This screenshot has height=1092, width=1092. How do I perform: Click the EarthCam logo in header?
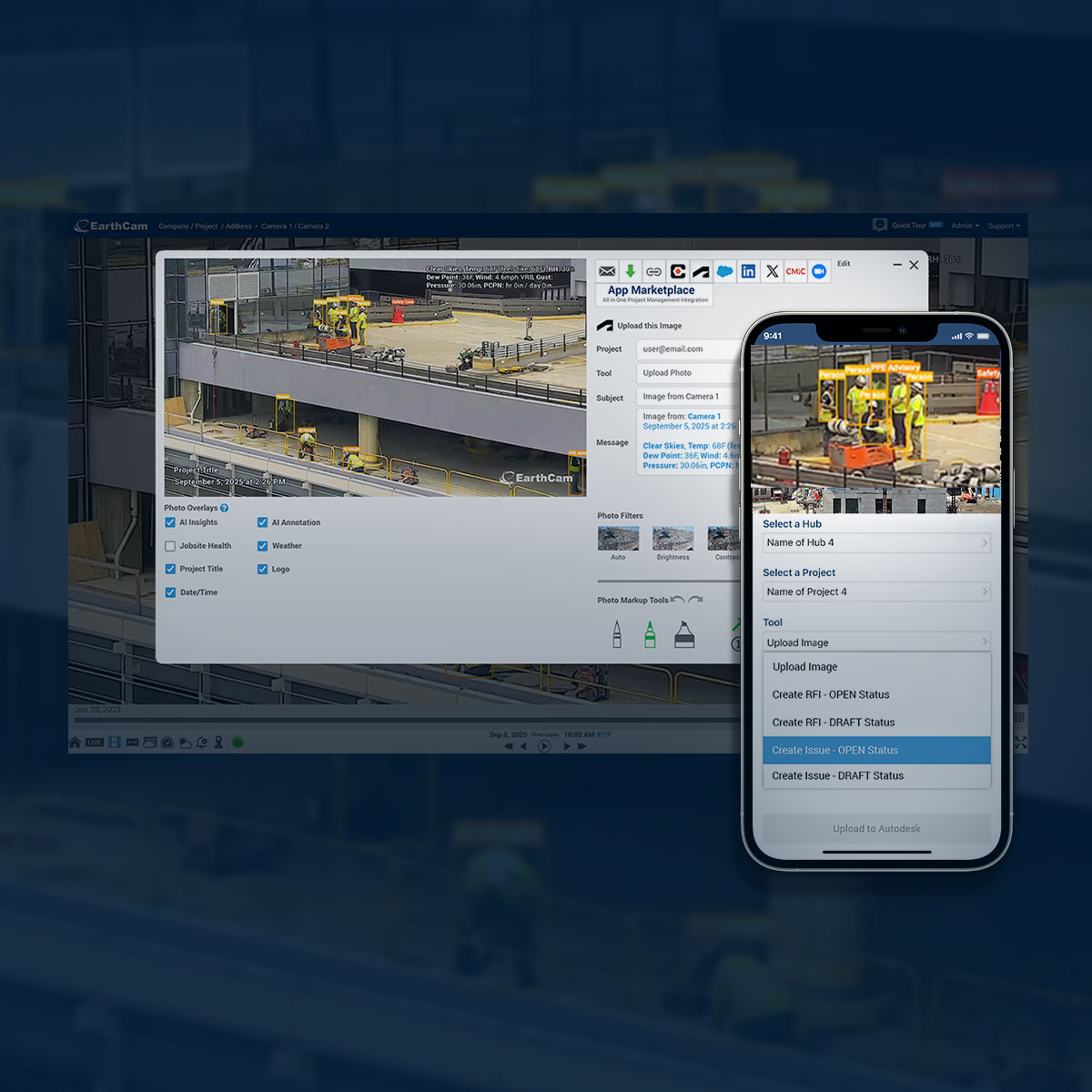click(x=111, y=226)
